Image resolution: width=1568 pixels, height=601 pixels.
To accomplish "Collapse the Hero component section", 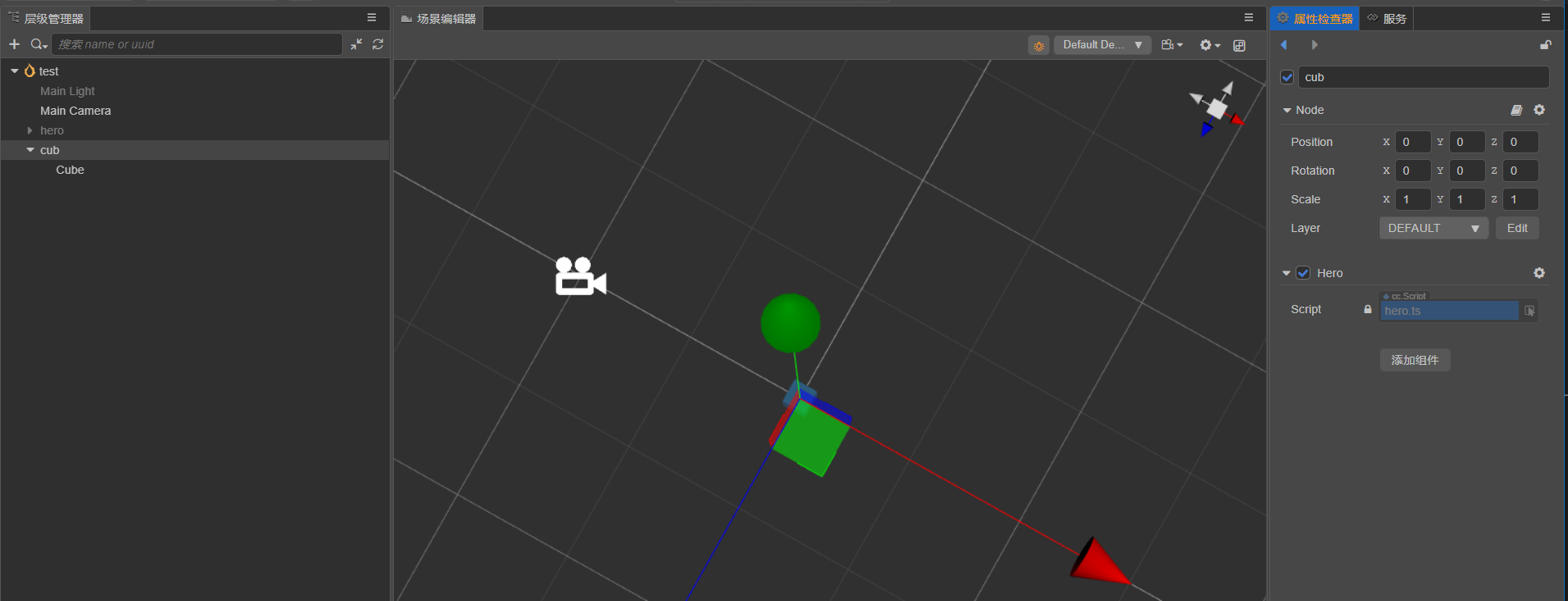I will coord(1287,273).
